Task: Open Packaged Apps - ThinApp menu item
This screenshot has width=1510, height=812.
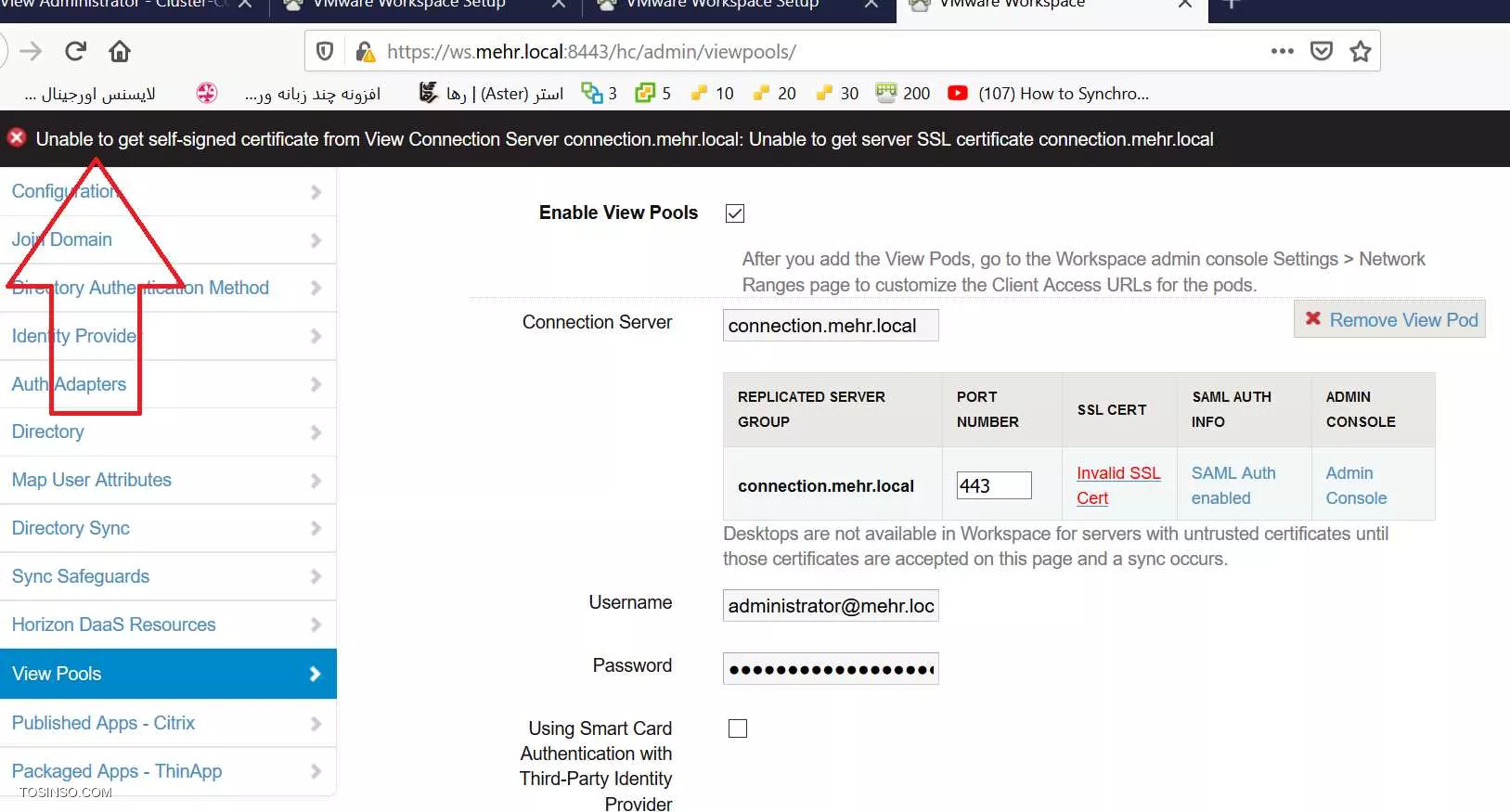Action: pos(168,771)
